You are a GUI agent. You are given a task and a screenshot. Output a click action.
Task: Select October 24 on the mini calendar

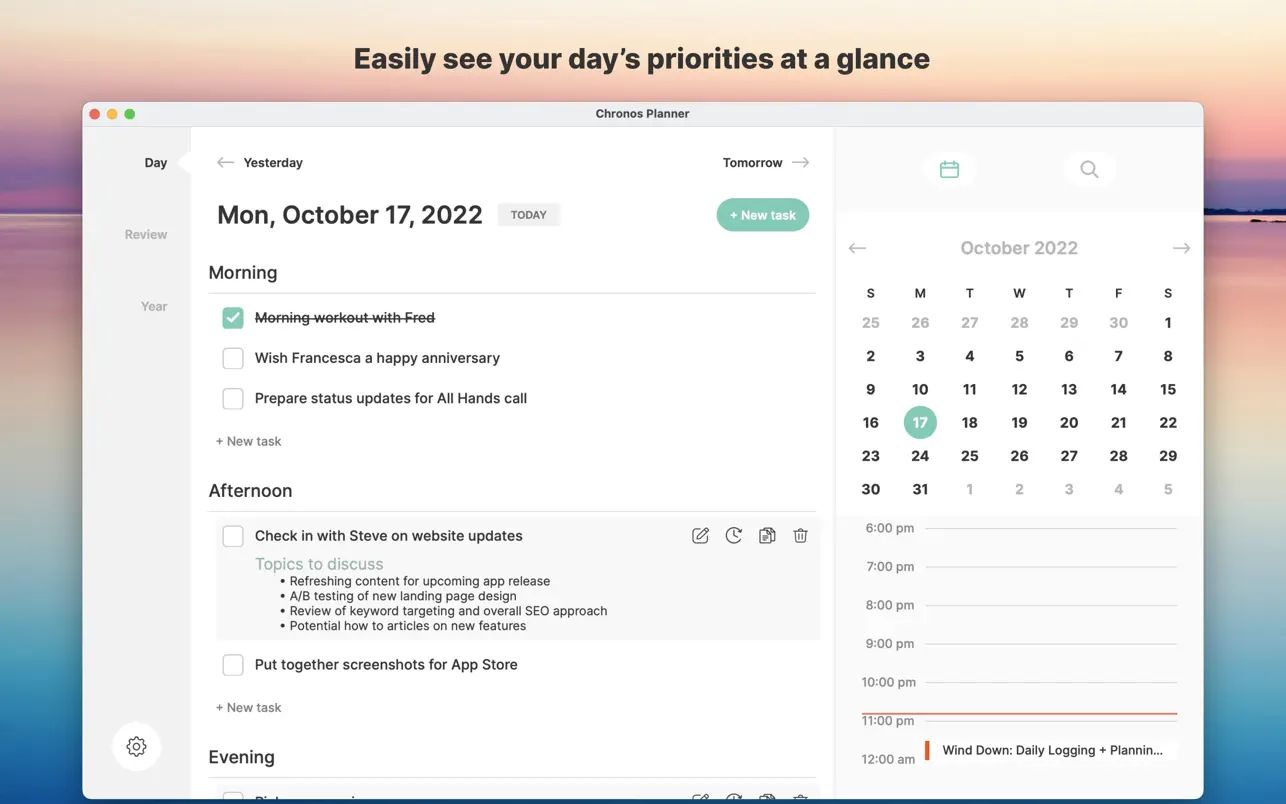coord(919,455)
